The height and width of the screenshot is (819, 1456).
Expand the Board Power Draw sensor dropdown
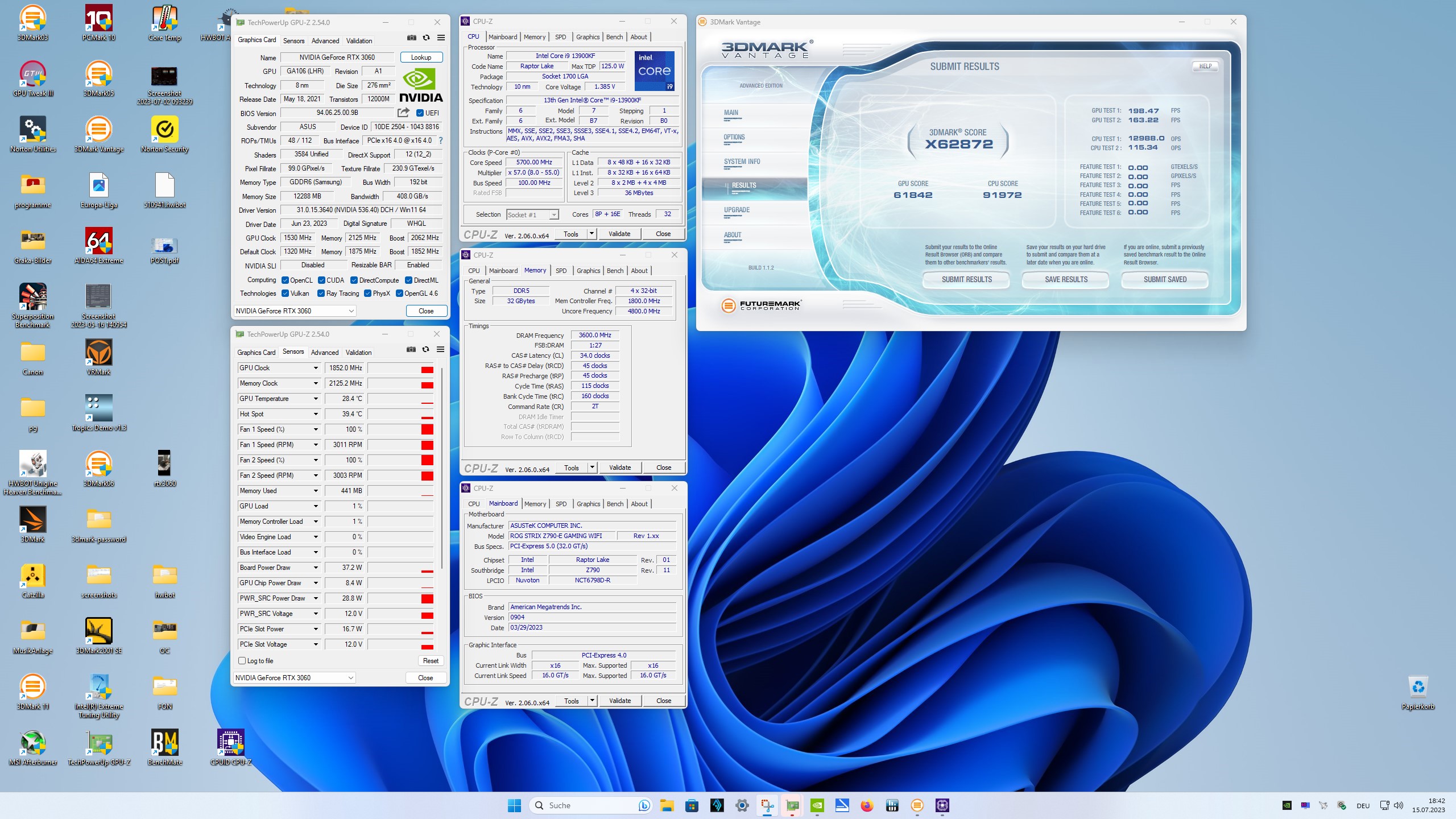[316, 568]
